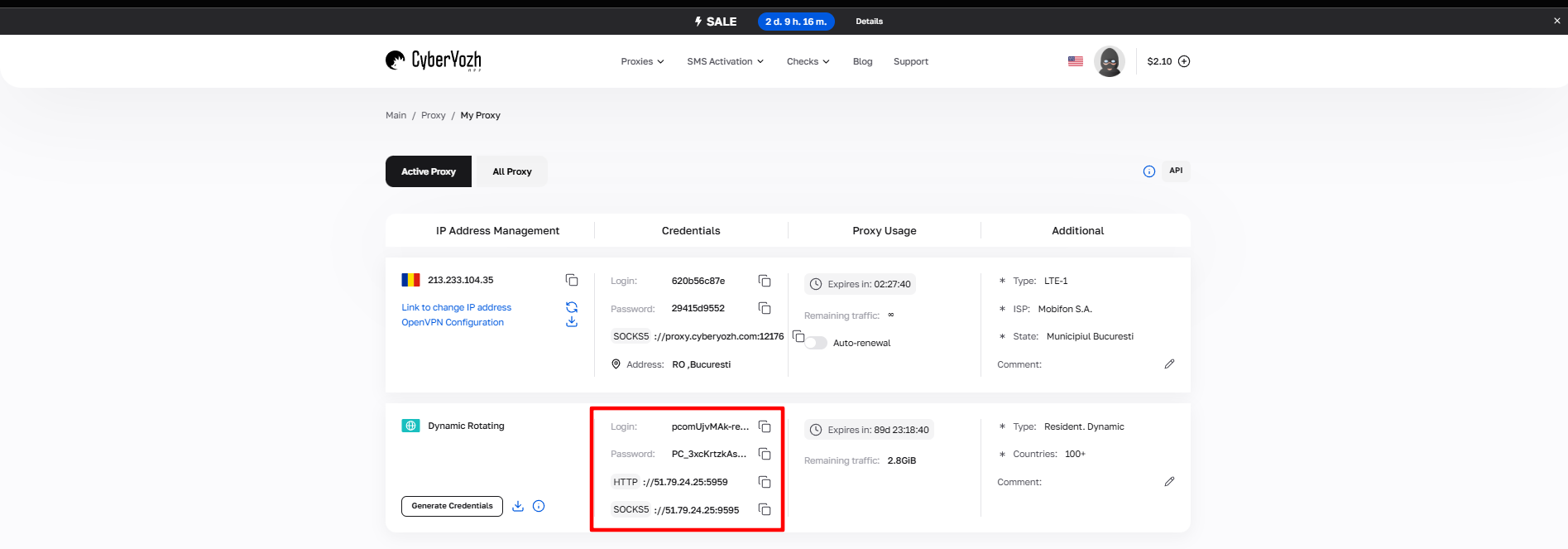This screenshot has height=549, width=1568.
Task: Select the US flag language selector
Action: coord(1076,61)
